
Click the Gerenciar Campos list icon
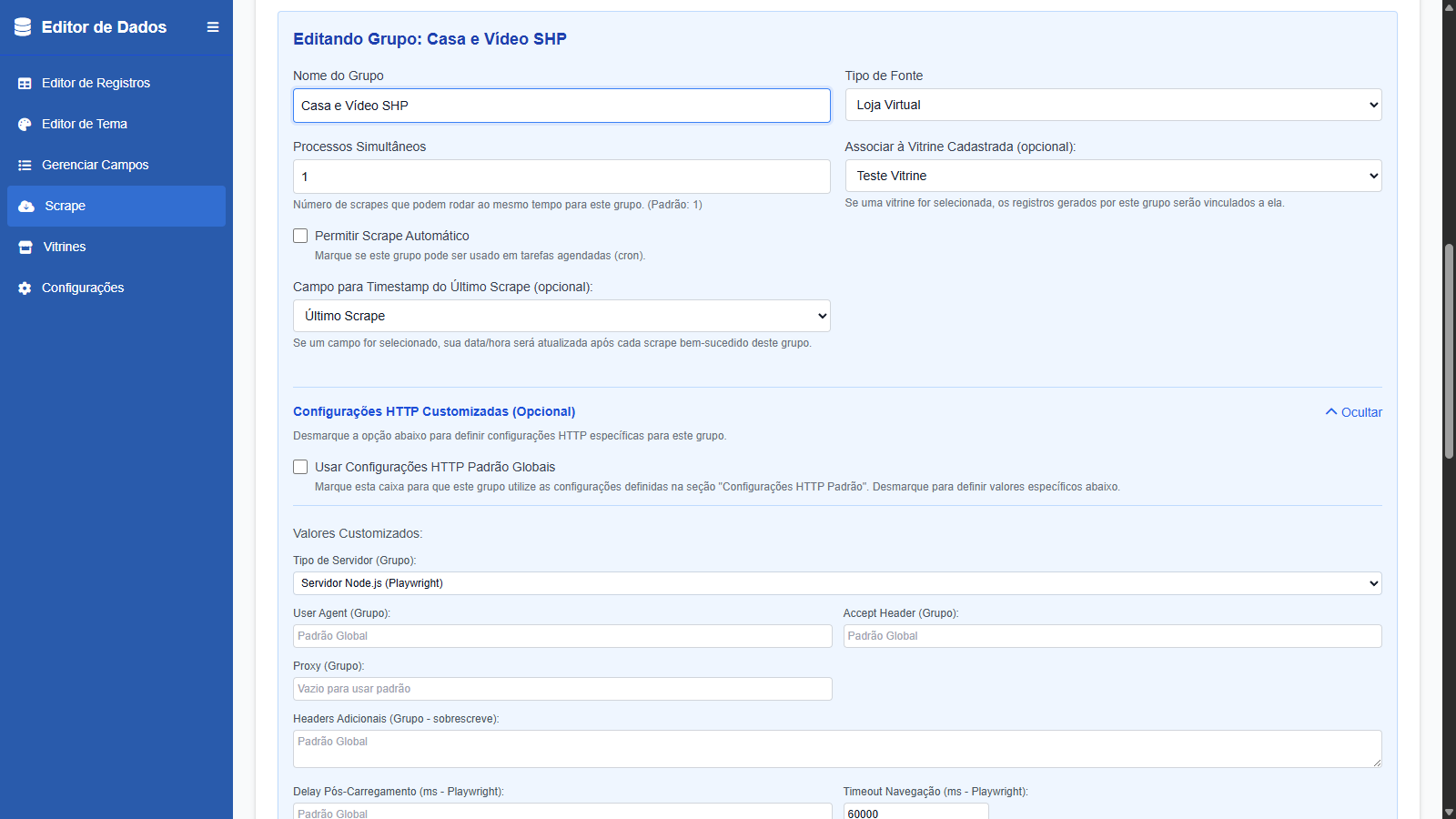coord(25,165)
